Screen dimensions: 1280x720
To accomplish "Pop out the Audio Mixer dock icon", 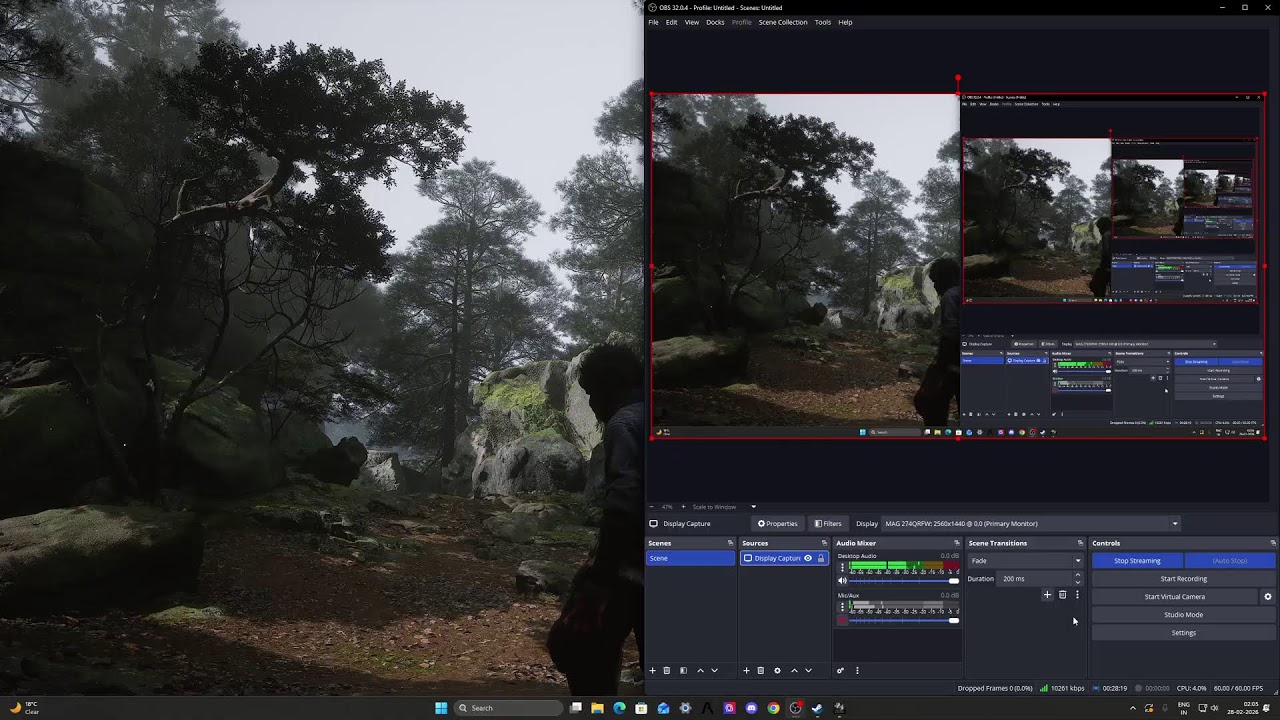I will [957, 543].
